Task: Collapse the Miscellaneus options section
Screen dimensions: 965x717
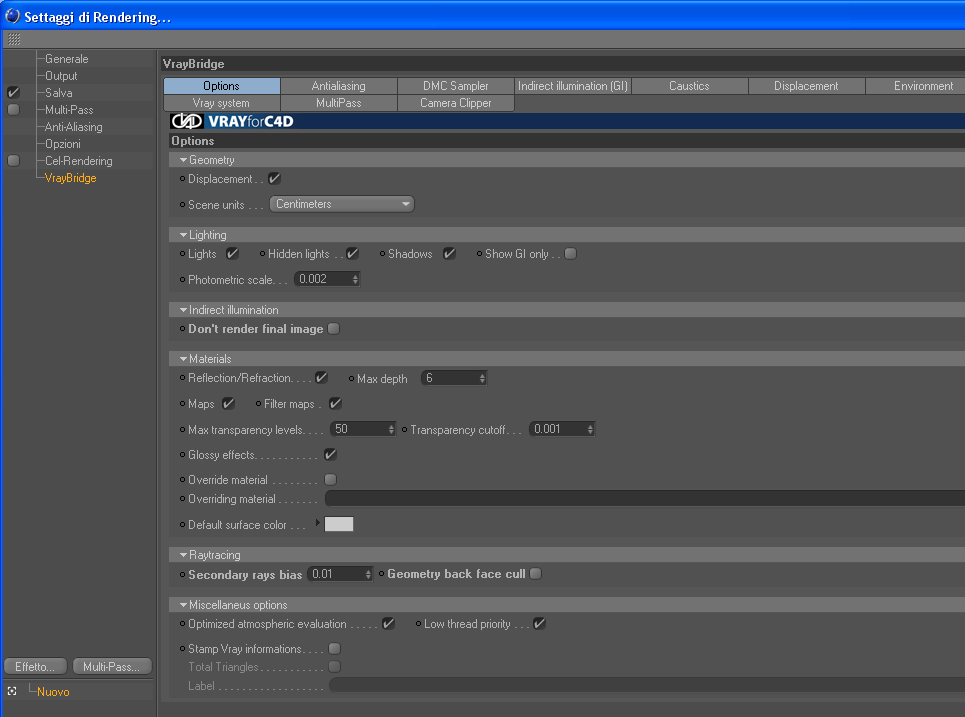Action: click(183, 605)
